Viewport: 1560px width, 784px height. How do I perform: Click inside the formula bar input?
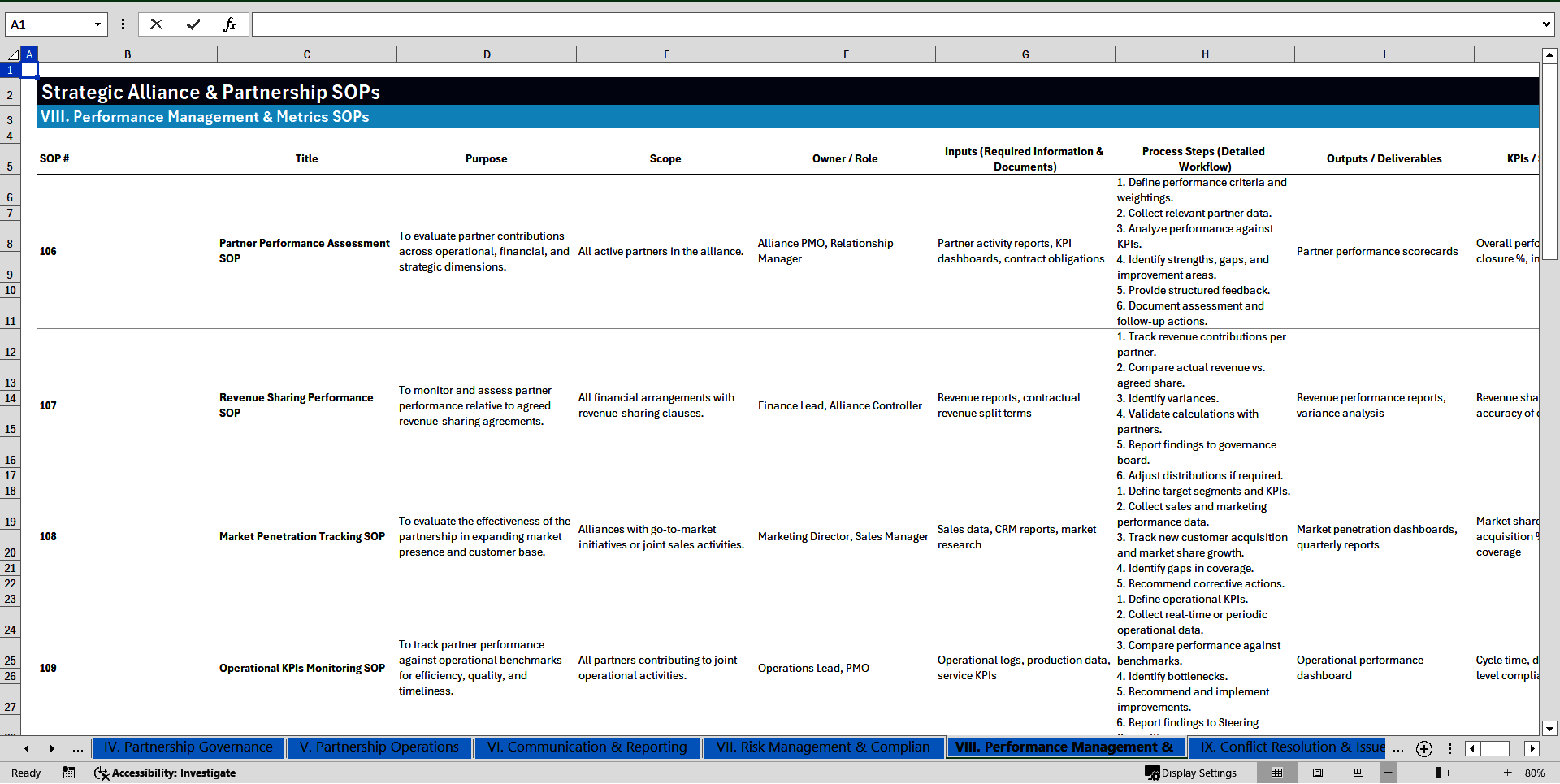[x=894, y=24]
